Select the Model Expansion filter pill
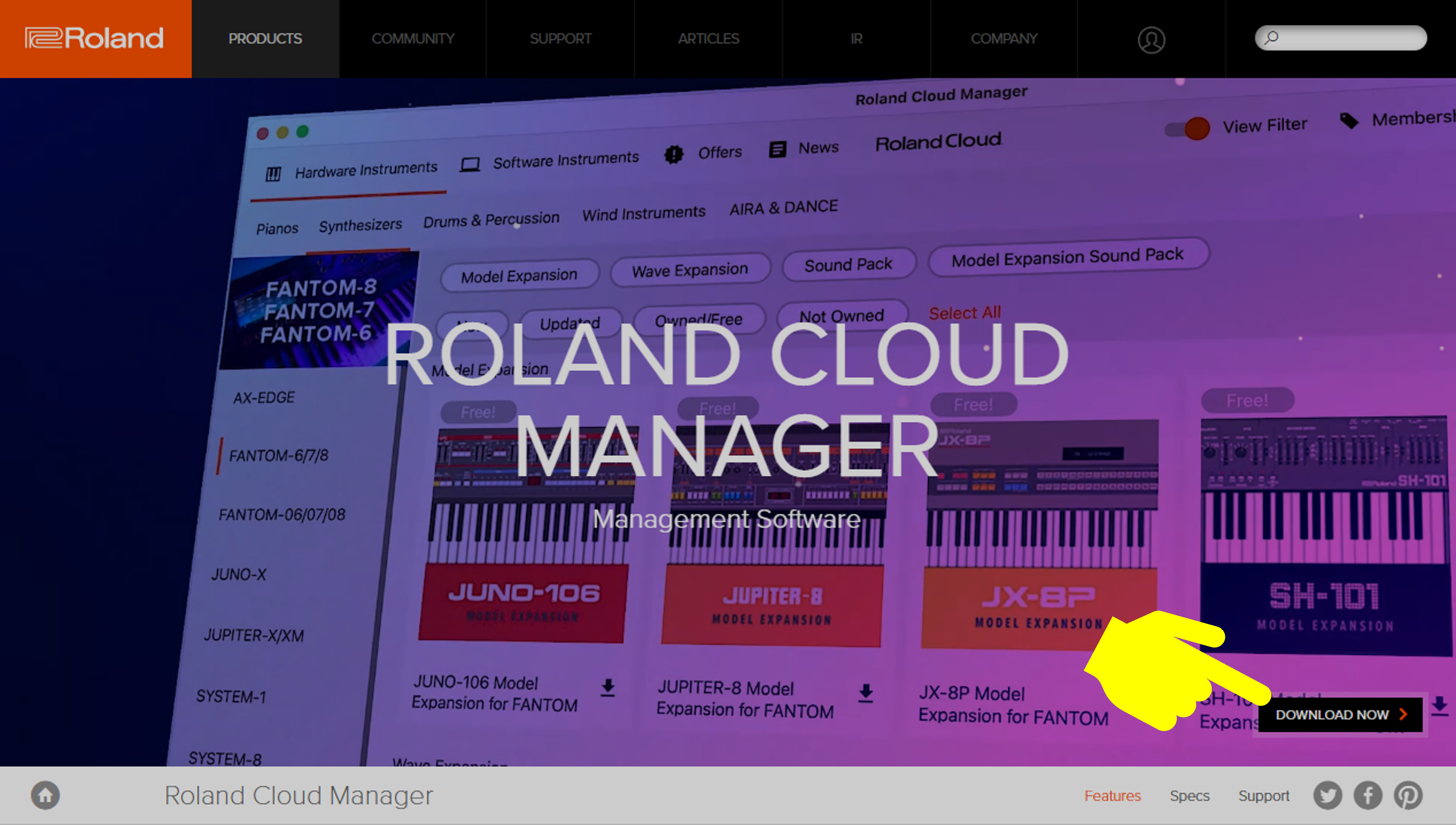Viewport: 1456px width, 825px height. [x=519, y=276]
